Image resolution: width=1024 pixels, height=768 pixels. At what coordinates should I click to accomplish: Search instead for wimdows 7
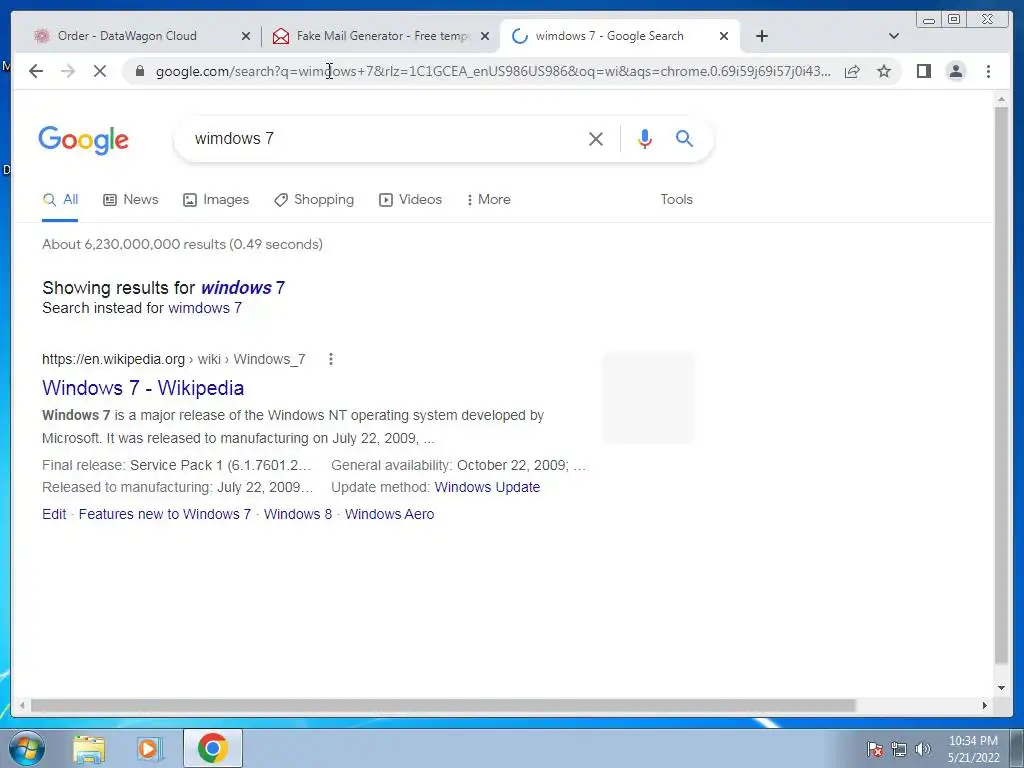pyautogui.click(x=205, y=308)
